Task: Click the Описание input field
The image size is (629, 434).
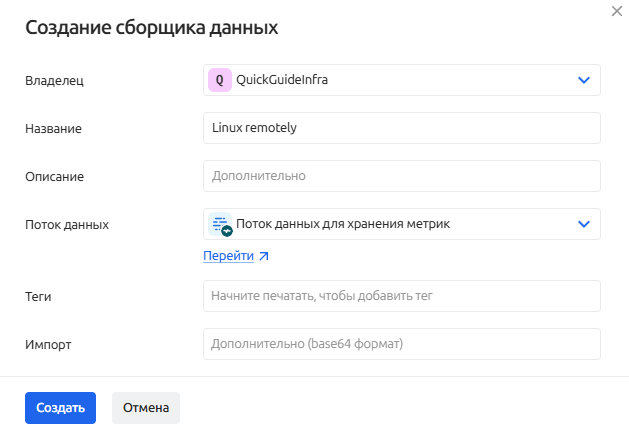Action: 401,176
